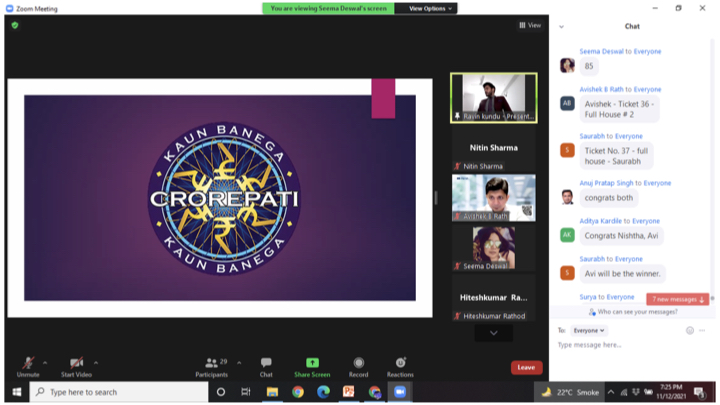The width and height of the screenshot is (720, 405).
Task: Click 'Congrats Nishtha, Avi' message
Action: [621, 236]
